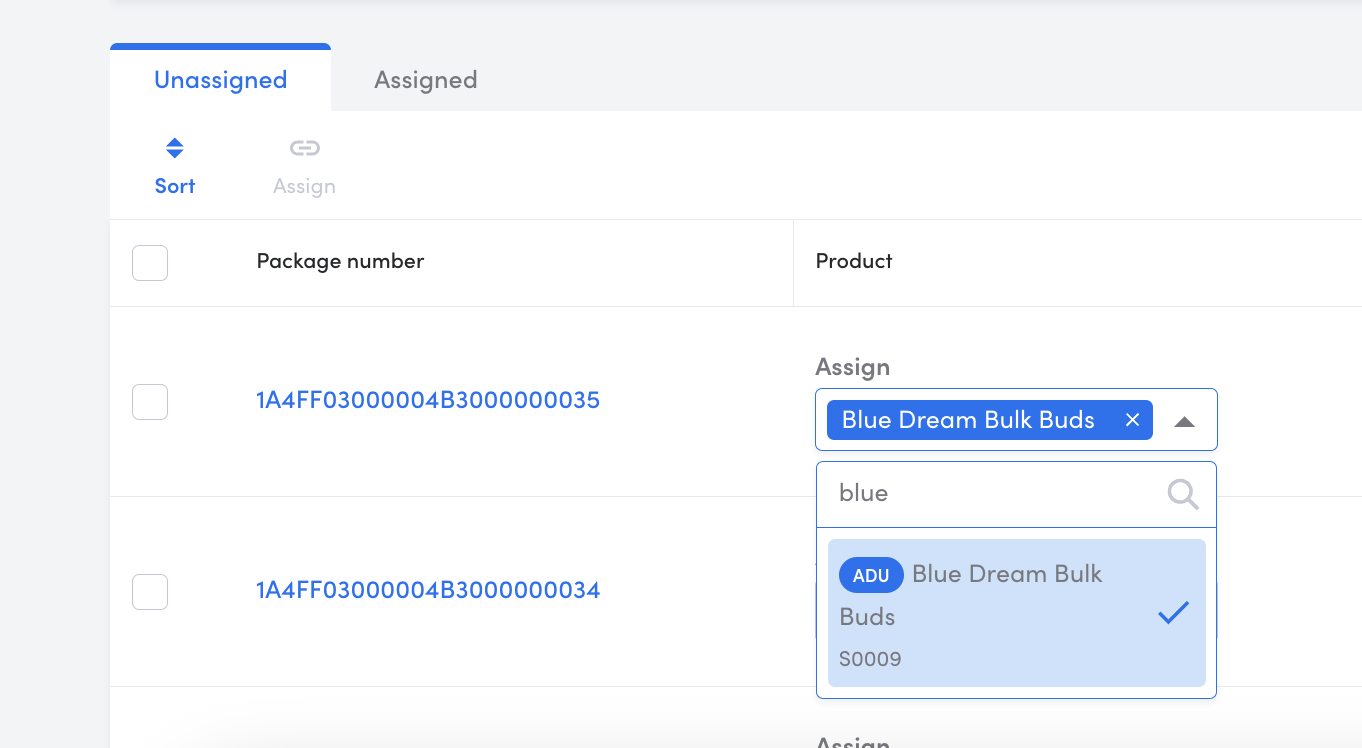Viewport: 1362px width, 748px height.
Task: Click the Assign label above first dropdown
Action: pos(852,367)
